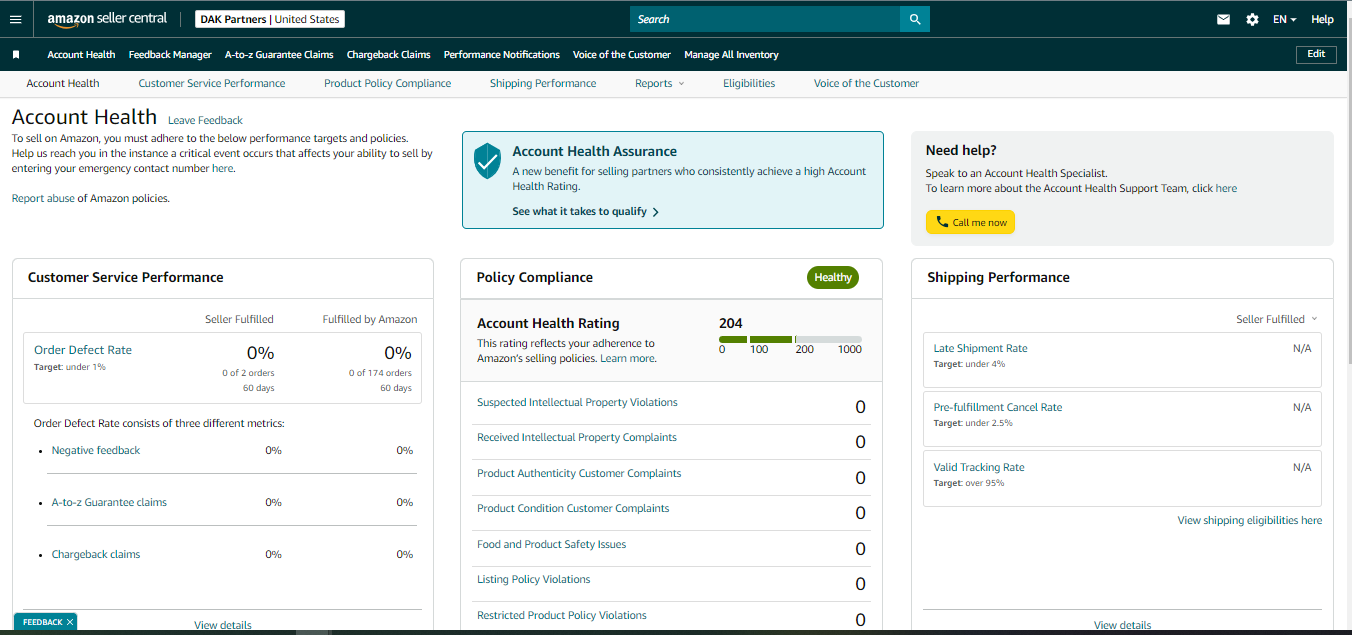Switch to Customer Service Performance tab
The image size is (1352, 635).
pos(212,84)
